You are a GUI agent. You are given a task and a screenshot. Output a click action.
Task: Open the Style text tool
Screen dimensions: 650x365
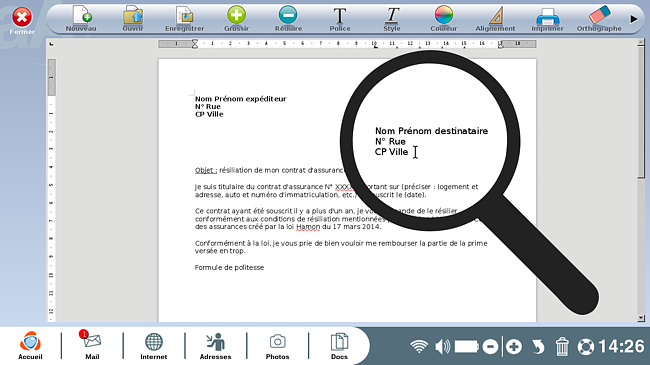(x=392, y=19)
